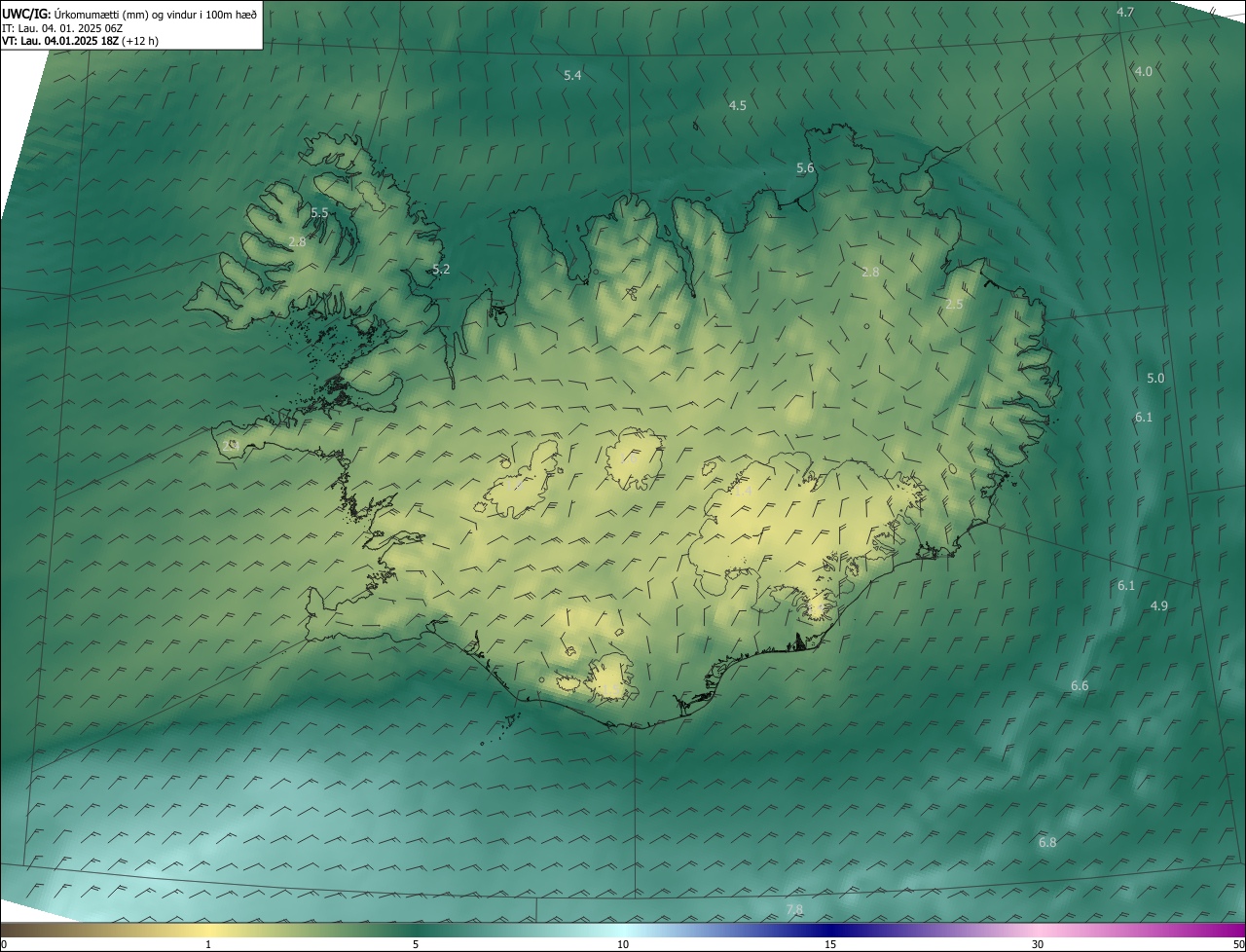
Task: Click the 6.6 value label offshore
Action: tap(1080, 686)
